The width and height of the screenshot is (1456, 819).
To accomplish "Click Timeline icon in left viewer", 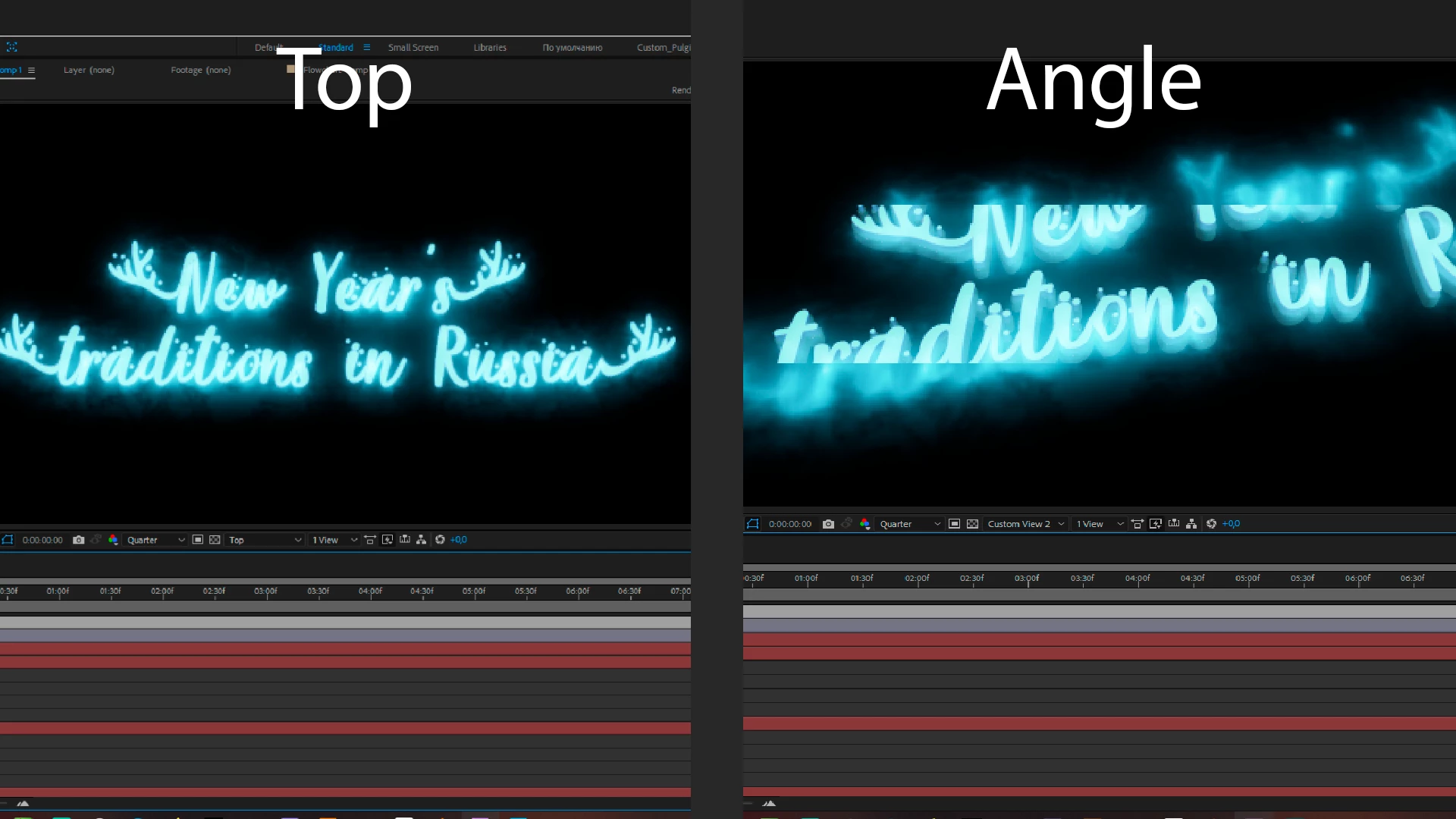I will [404, 540].
